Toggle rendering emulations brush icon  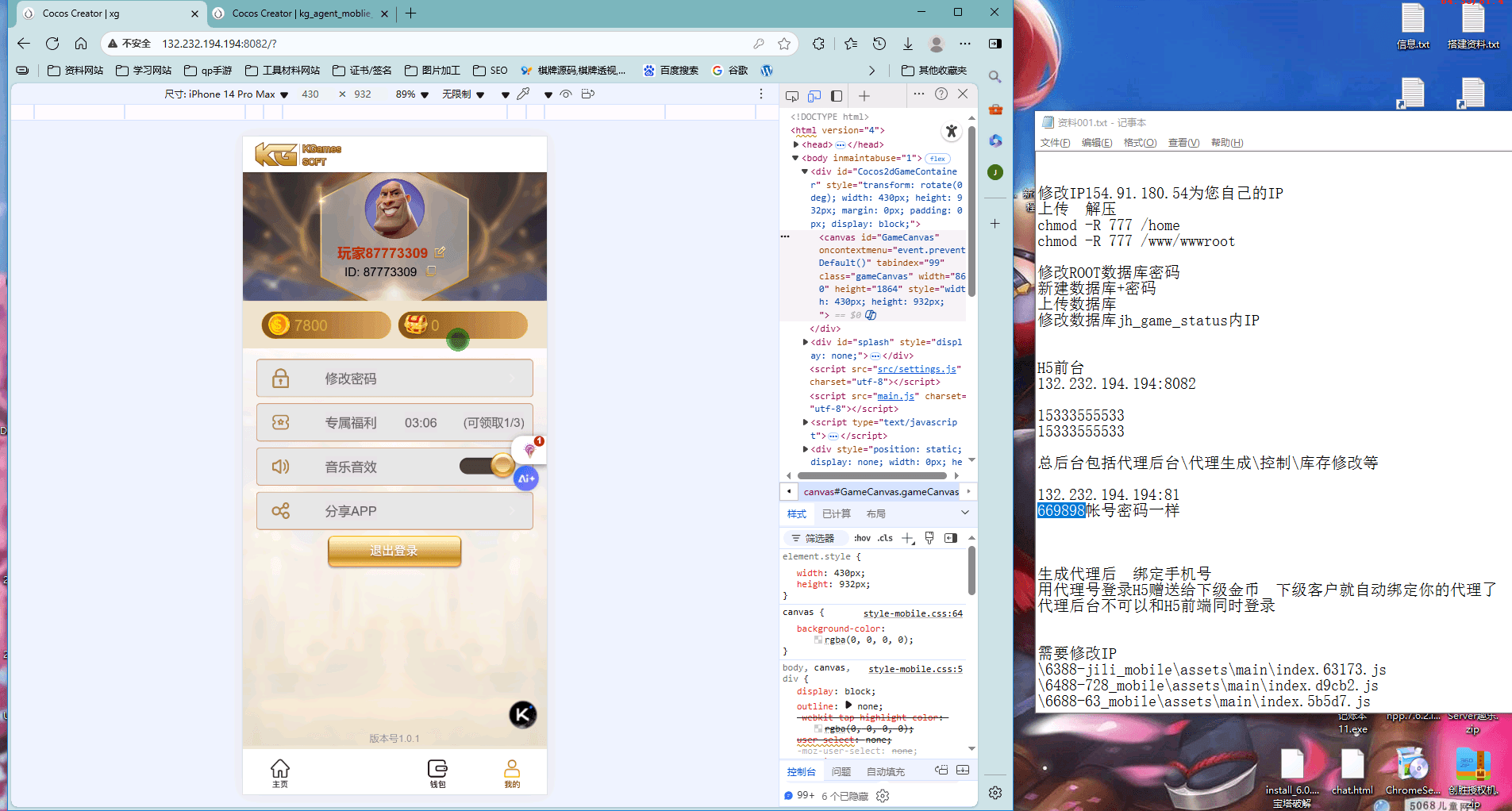coord(929,538)
